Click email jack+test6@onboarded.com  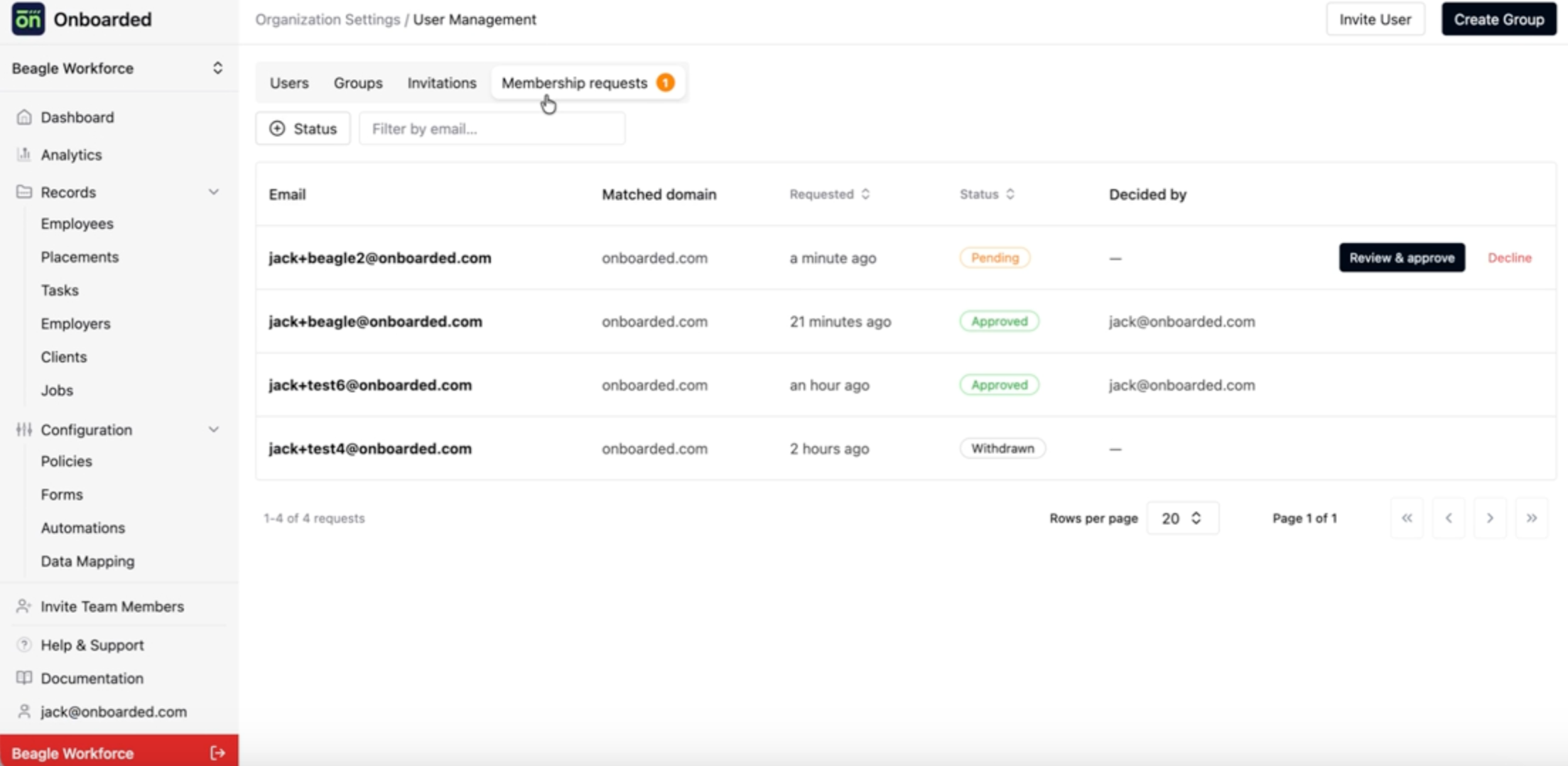(x=370, y=384)
